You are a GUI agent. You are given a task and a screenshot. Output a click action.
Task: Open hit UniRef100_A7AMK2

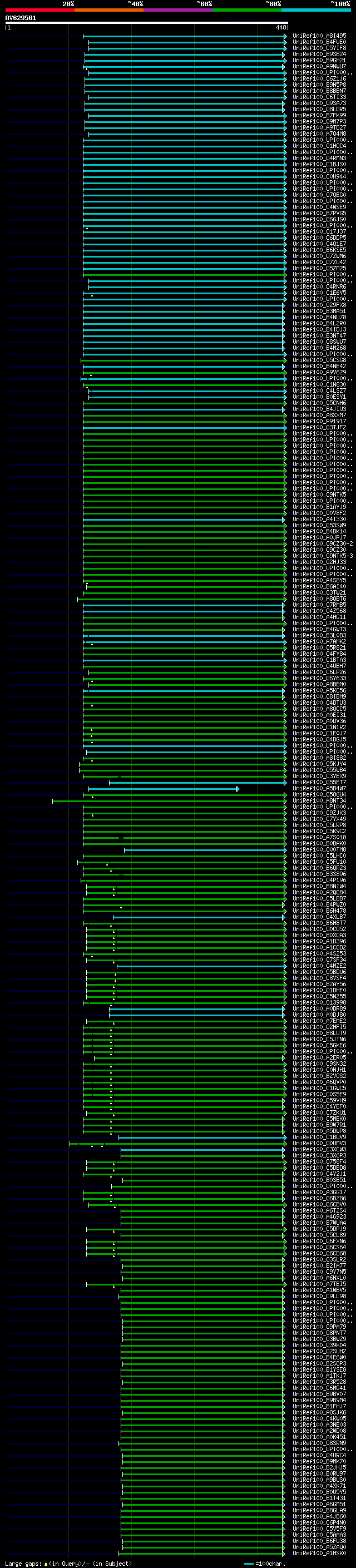click(x=319, y=641)
